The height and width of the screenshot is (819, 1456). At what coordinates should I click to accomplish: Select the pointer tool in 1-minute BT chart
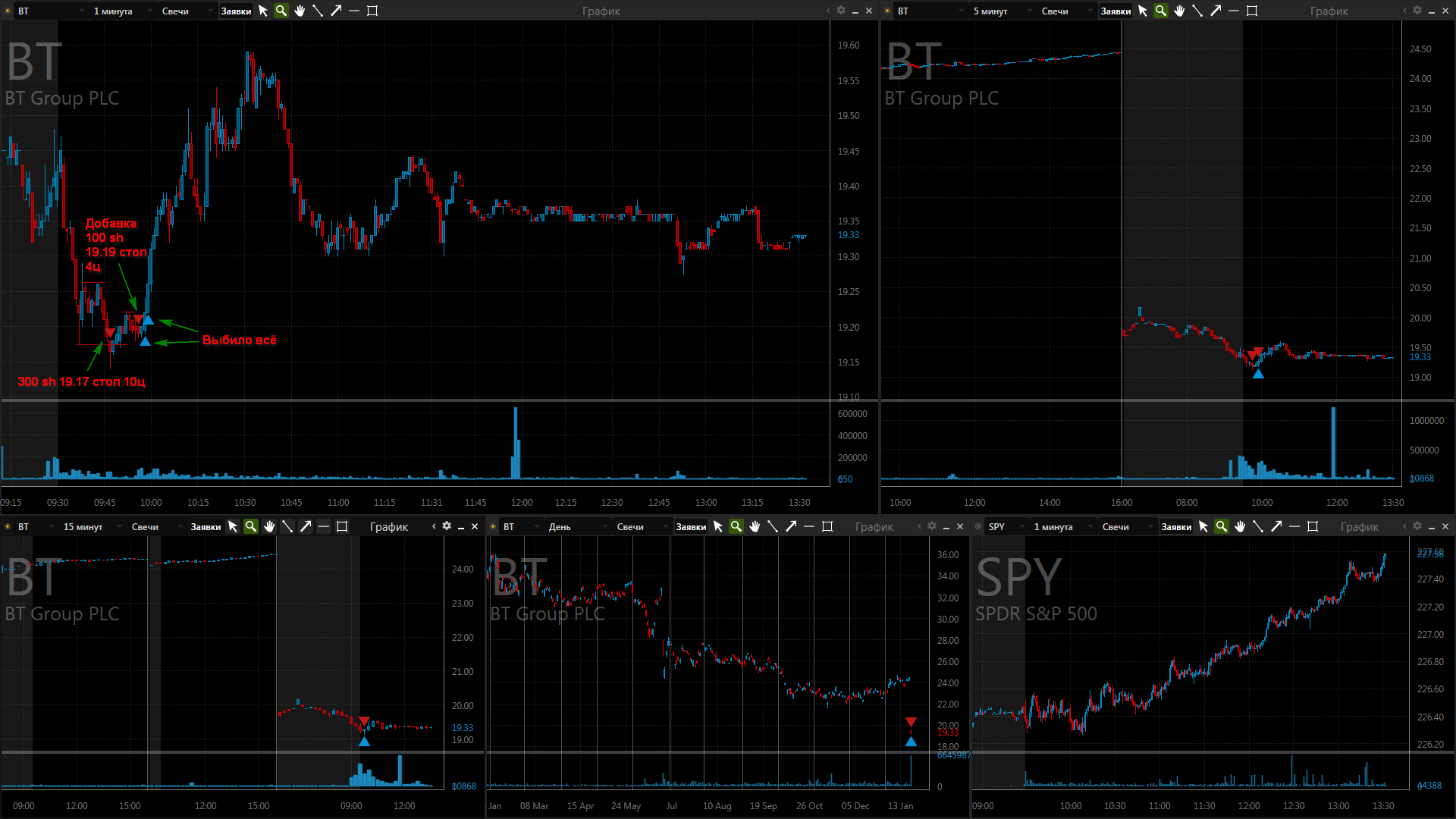tap(263, 11)
